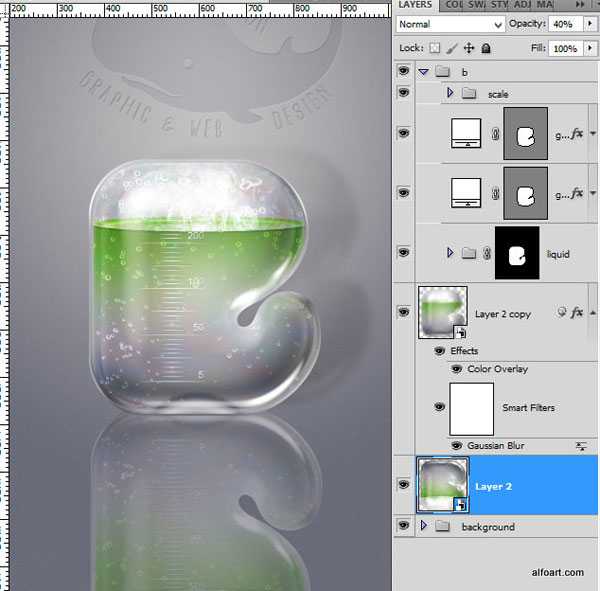Image resolution: width=600 pixels, height=591 pixels.
Task: Click first gradient fill layer thumbnail
Action: point(466,134)
